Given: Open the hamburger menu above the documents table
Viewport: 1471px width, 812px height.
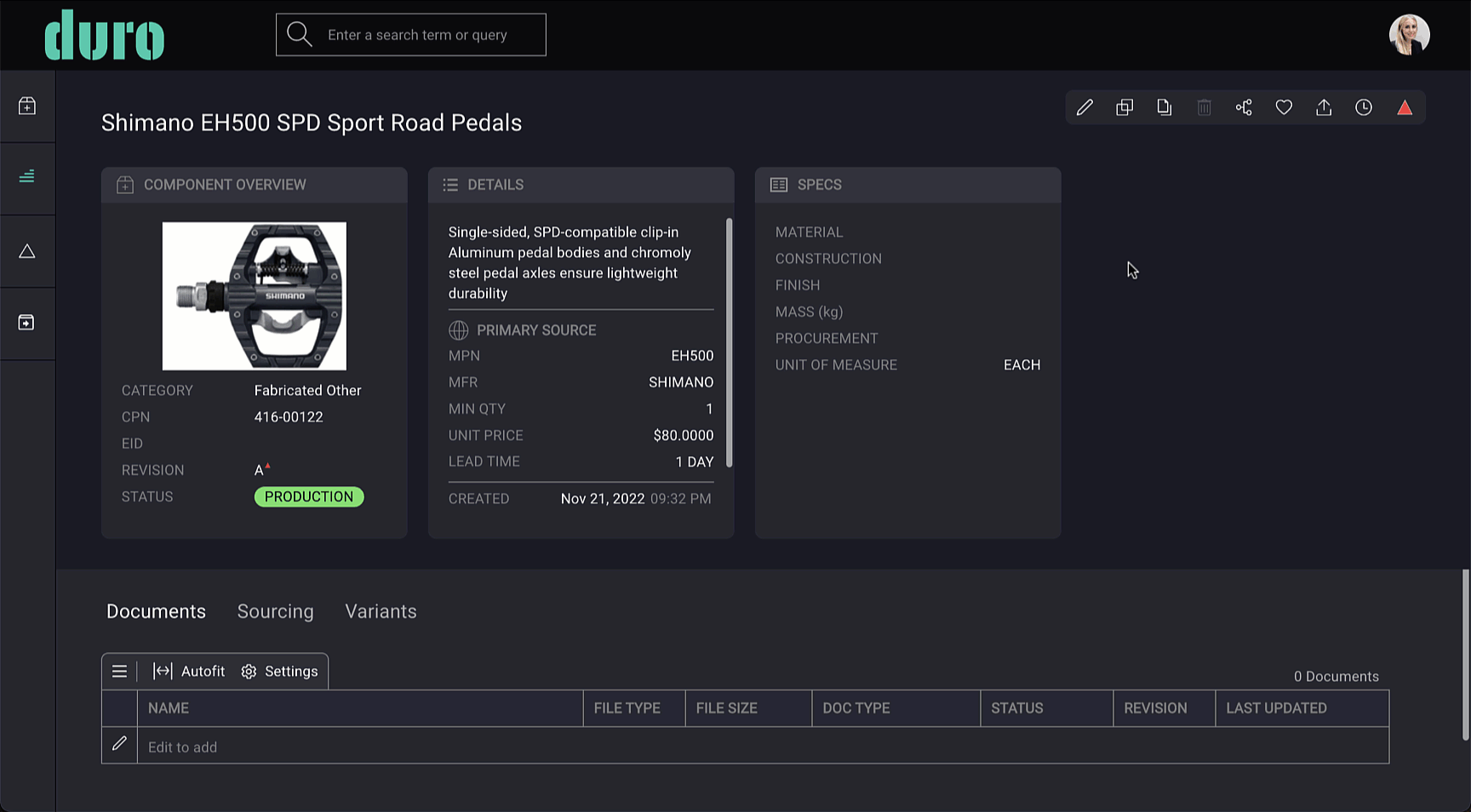Looking at the screenshot, I should pos(119,671).
